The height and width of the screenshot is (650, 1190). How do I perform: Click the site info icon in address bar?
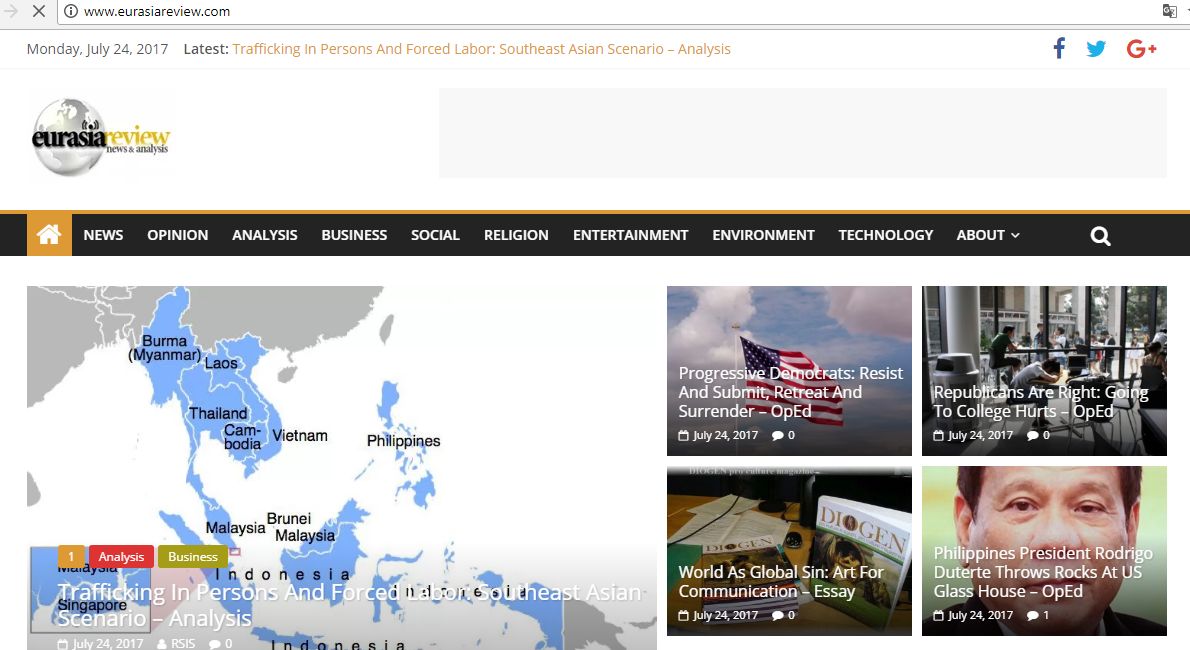71,11
